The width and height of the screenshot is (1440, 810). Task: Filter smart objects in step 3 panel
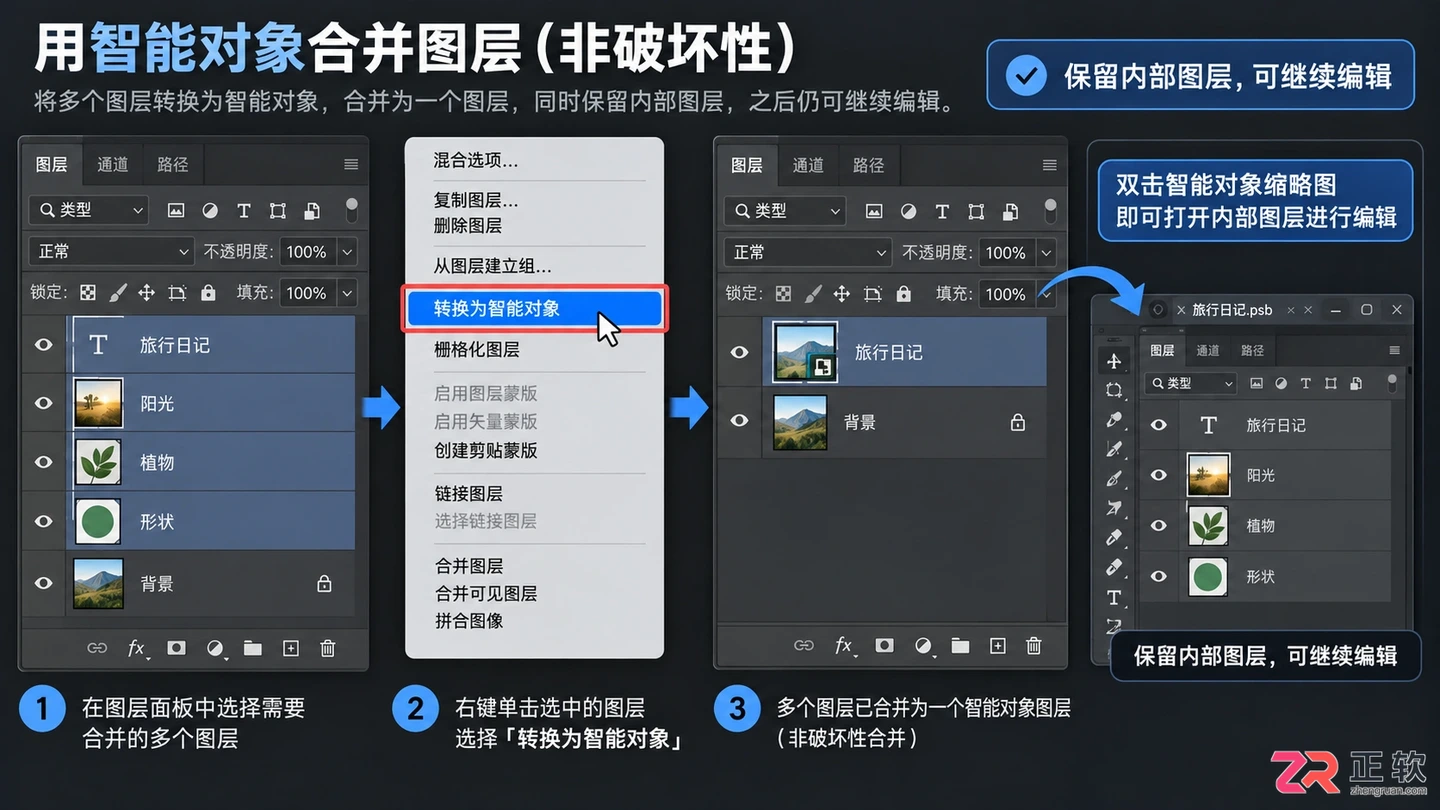[1010, 212]
